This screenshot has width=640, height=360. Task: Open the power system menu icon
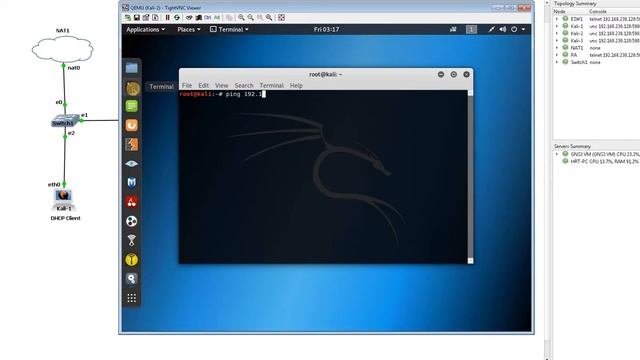[x=514, y=29]
